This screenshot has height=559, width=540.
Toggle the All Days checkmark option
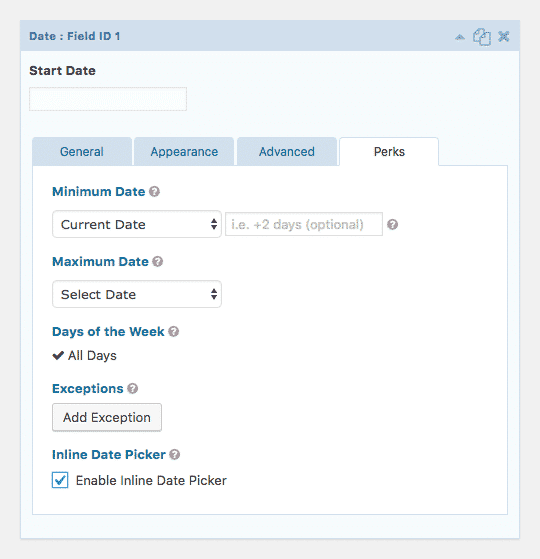click(84, 356)
